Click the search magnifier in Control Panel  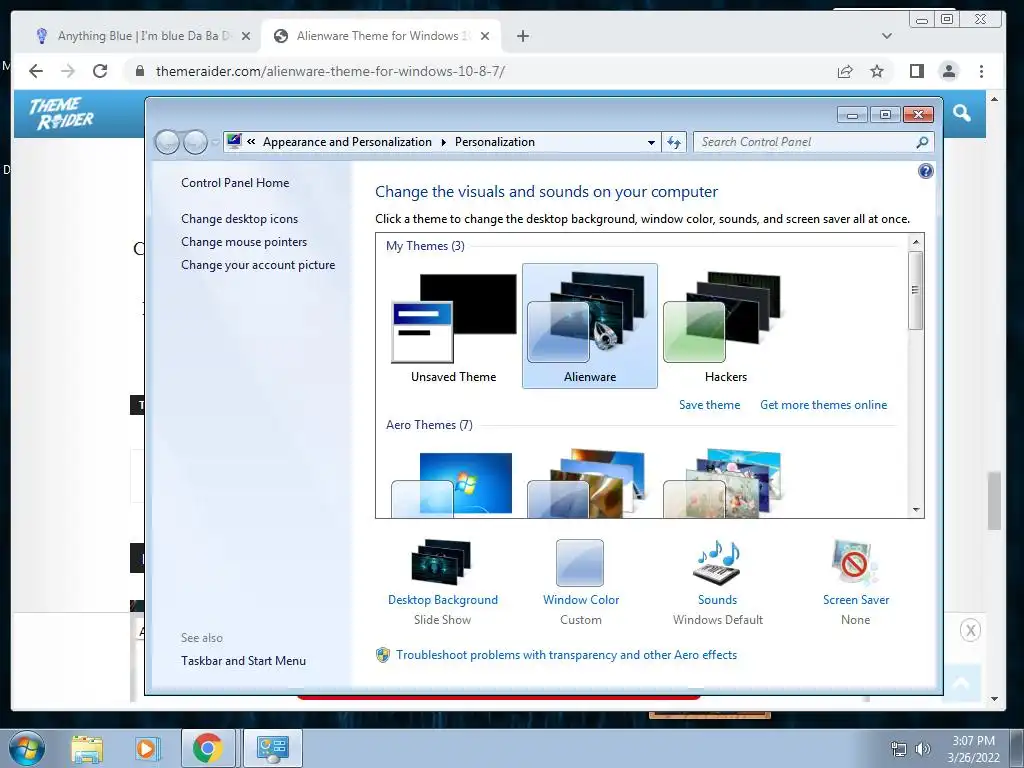[922, 142]
